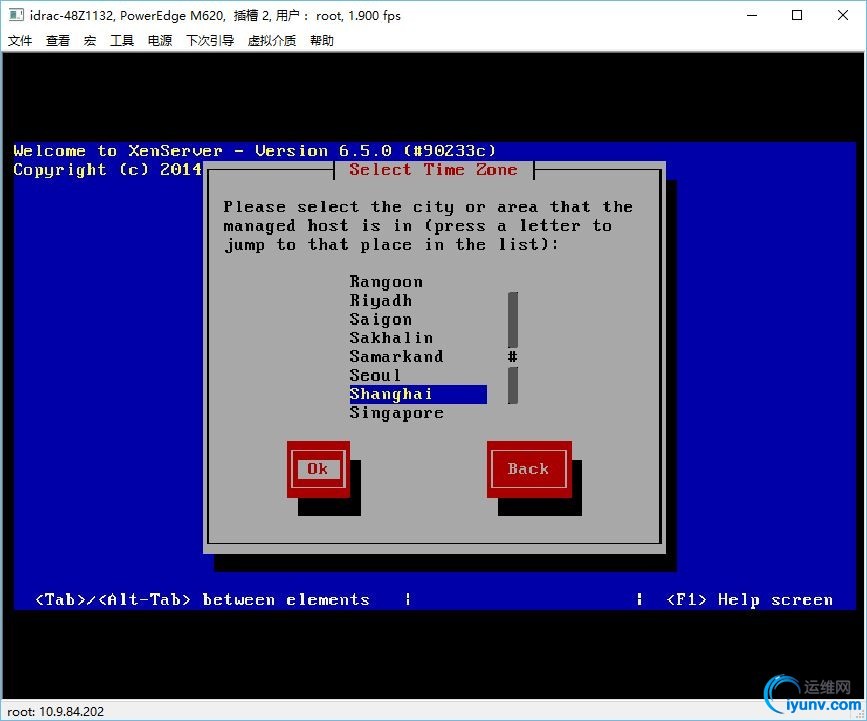Click the Select Time Zone dialog title
Screen dimensions: 867x721
click(x=434, y=170)
